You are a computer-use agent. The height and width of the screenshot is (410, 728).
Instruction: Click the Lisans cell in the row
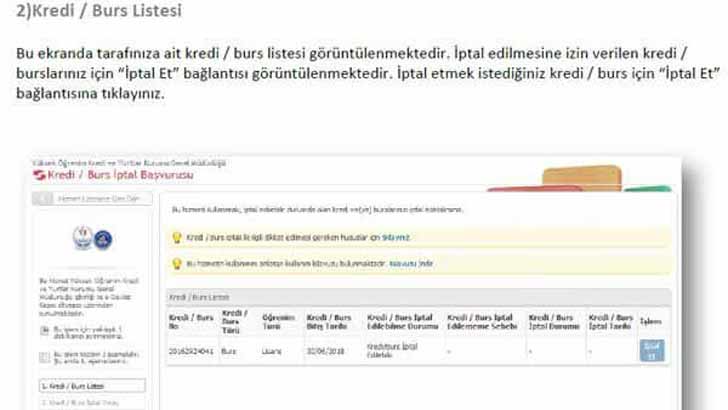[272, 351]
